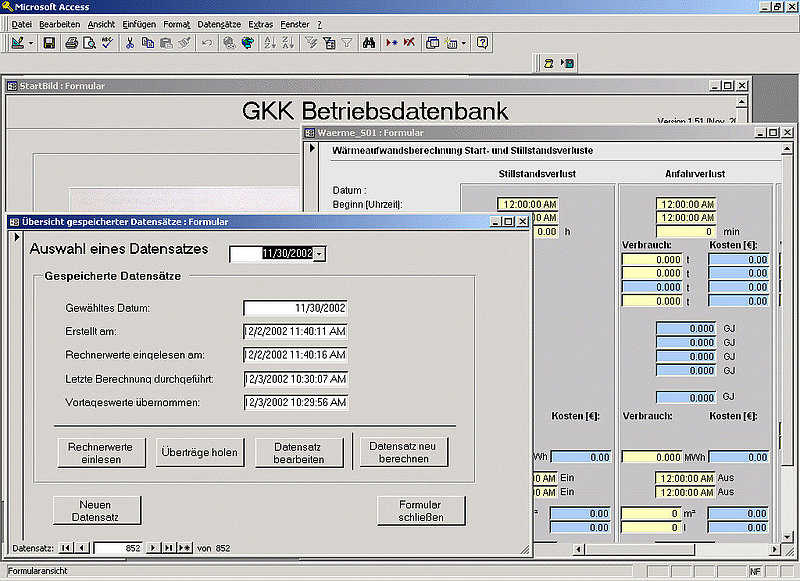800x581 pixels.
Task: Open the Datei menu
Action: click(x=21, y=24)
